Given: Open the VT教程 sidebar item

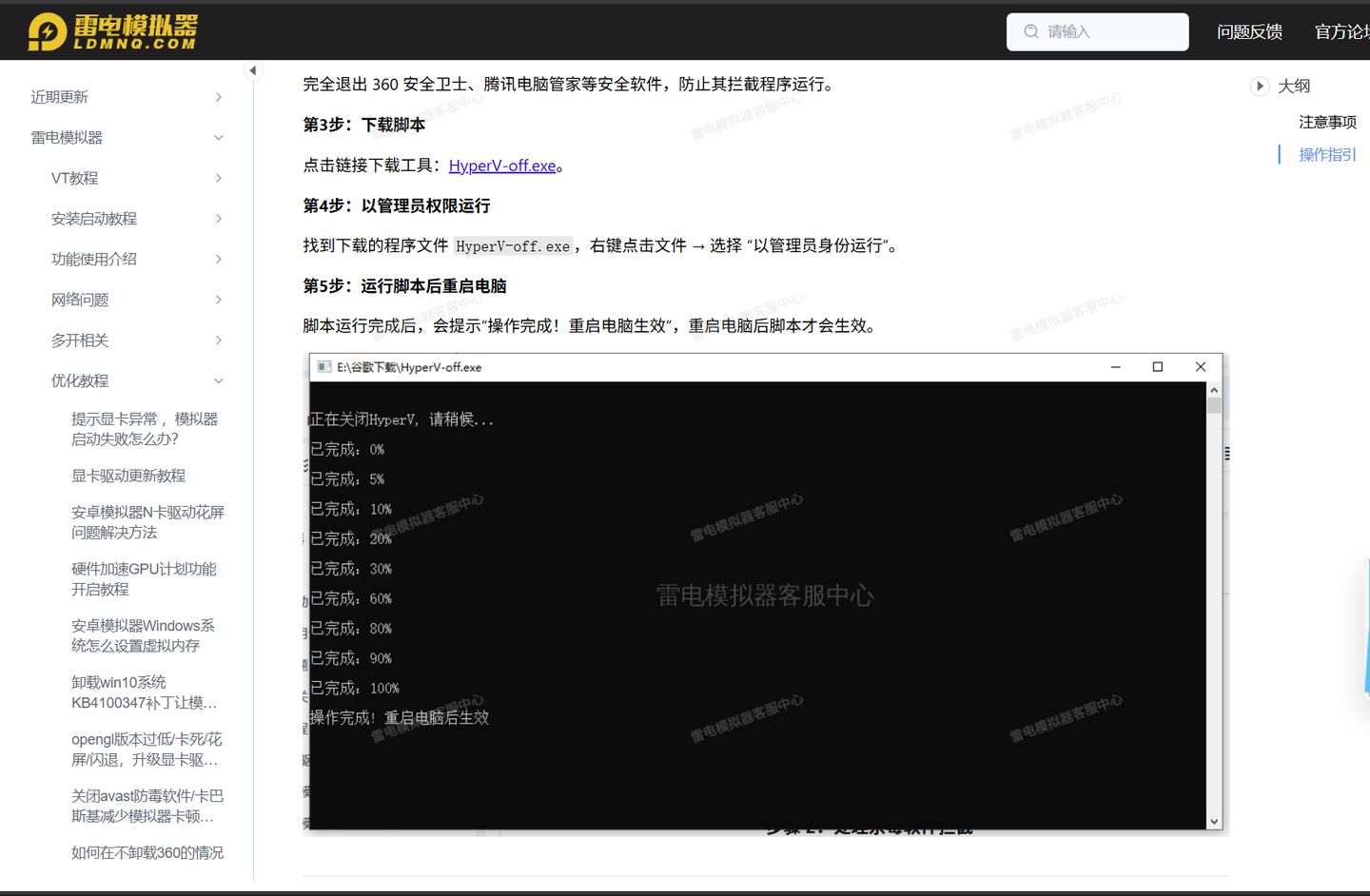Looking at the screenshot, I should click(74, 178).
